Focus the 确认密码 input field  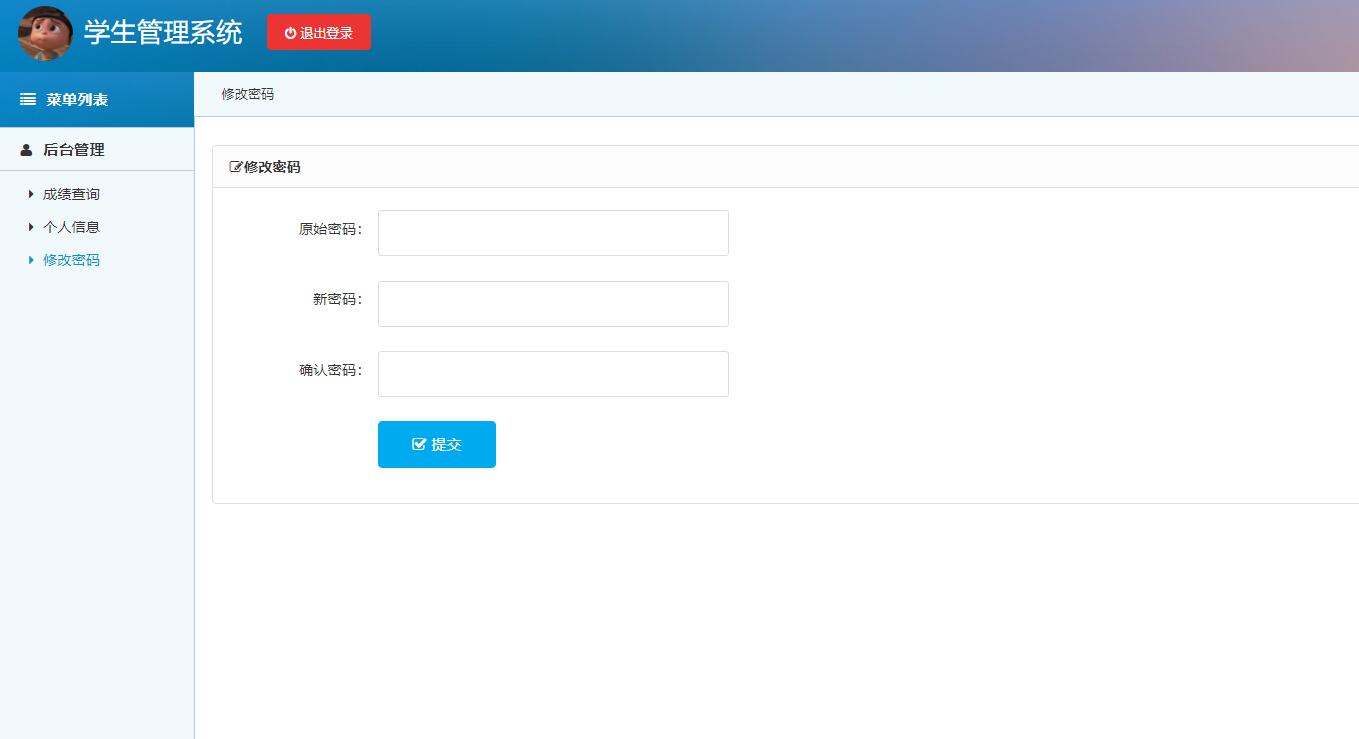coord(553,374)
